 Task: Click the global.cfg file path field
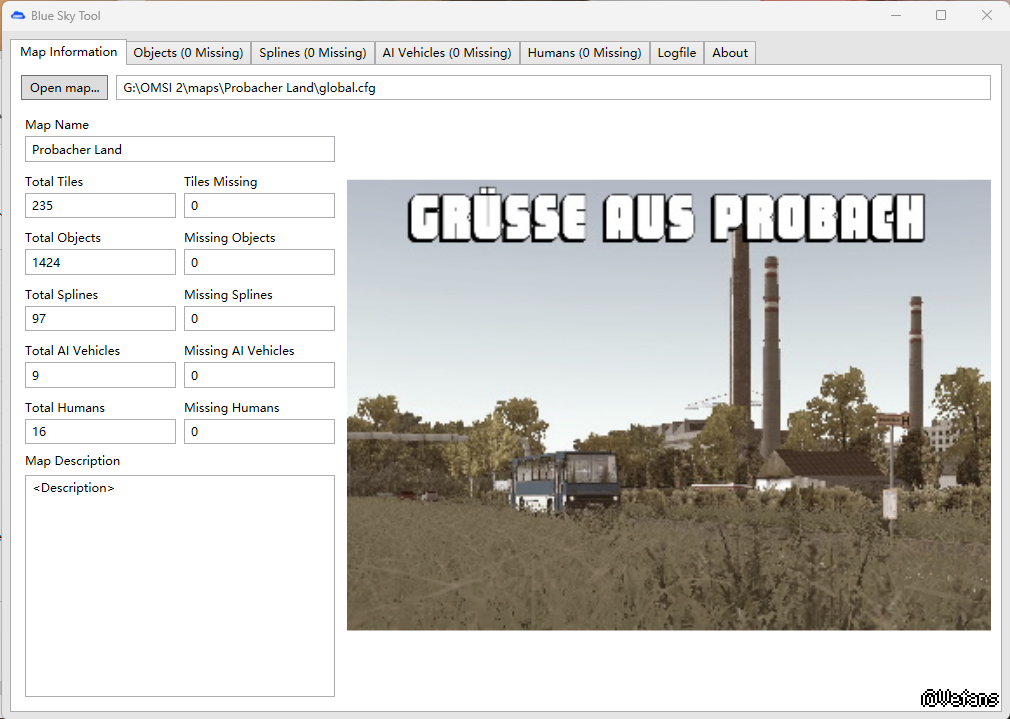click(x=552, y=88)
